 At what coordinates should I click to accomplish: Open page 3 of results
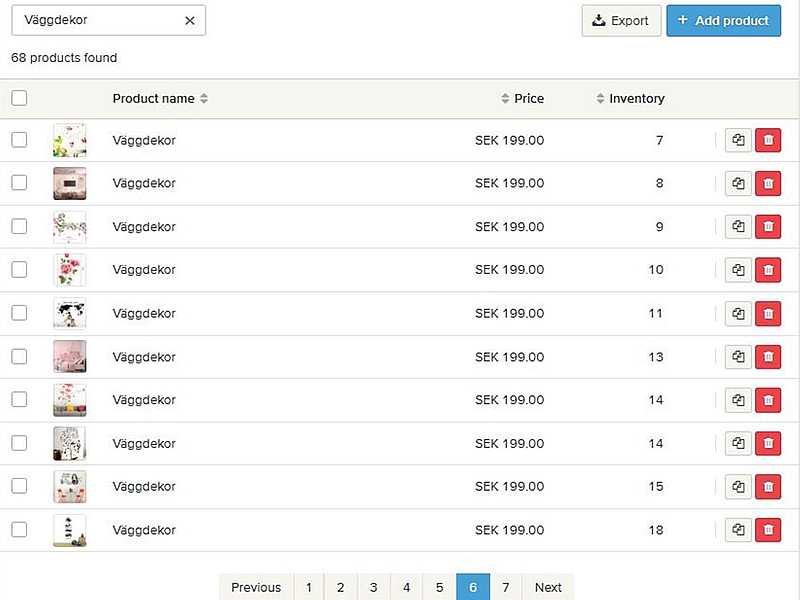[x=373, y=587]
